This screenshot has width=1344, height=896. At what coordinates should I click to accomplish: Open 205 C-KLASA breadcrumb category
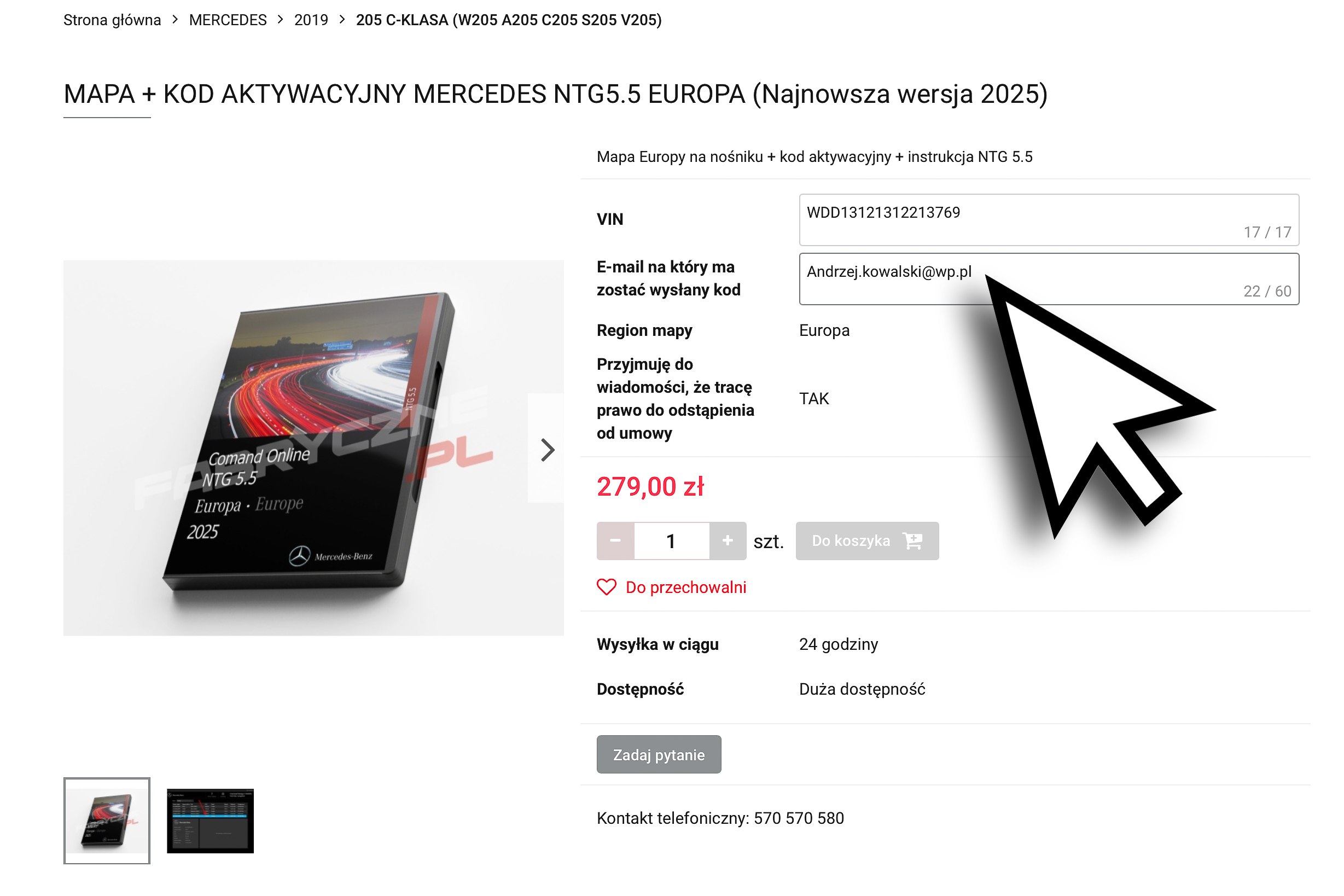pos(509,20)
